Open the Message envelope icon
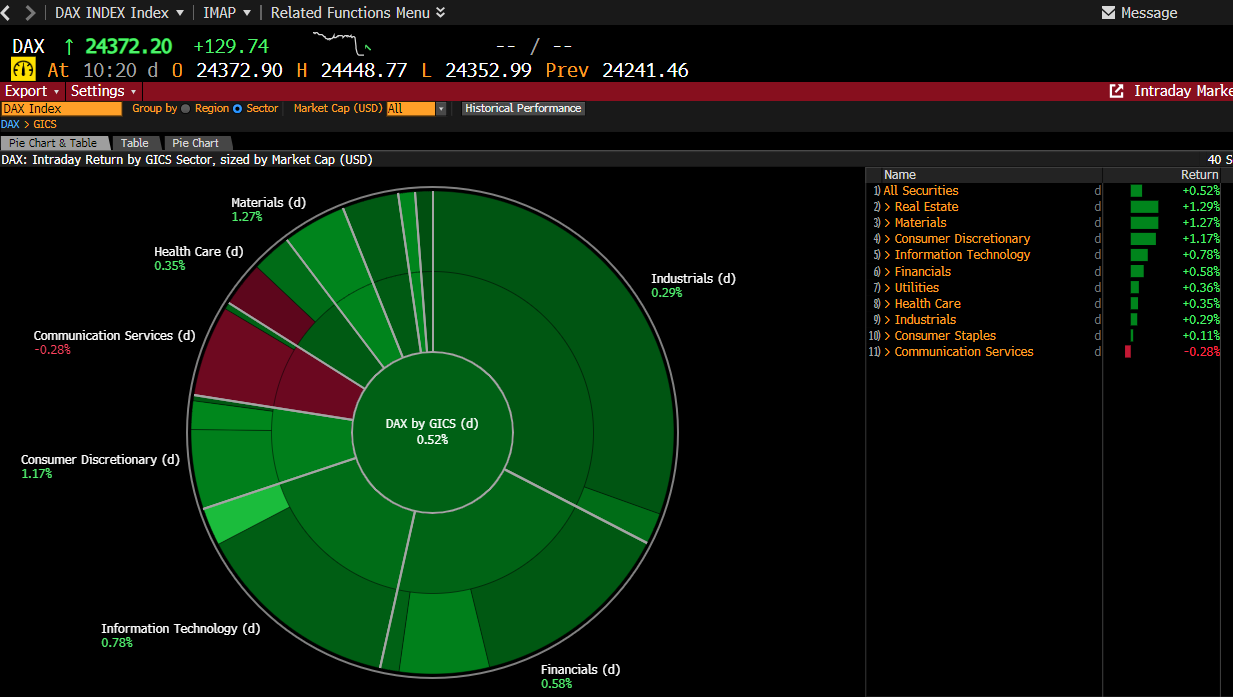This screenshot has width=1233, height=697. 1108,13
